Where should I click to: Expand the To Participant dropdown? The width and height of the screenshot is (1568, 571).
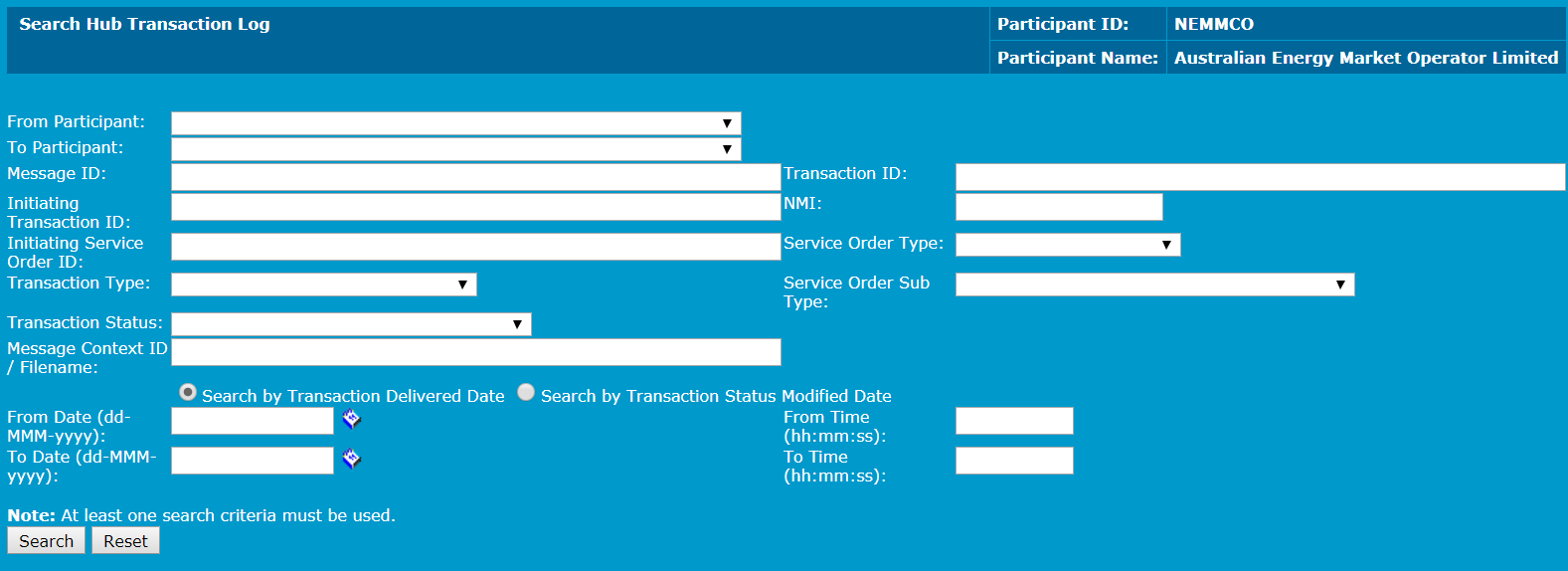point(455,149)
